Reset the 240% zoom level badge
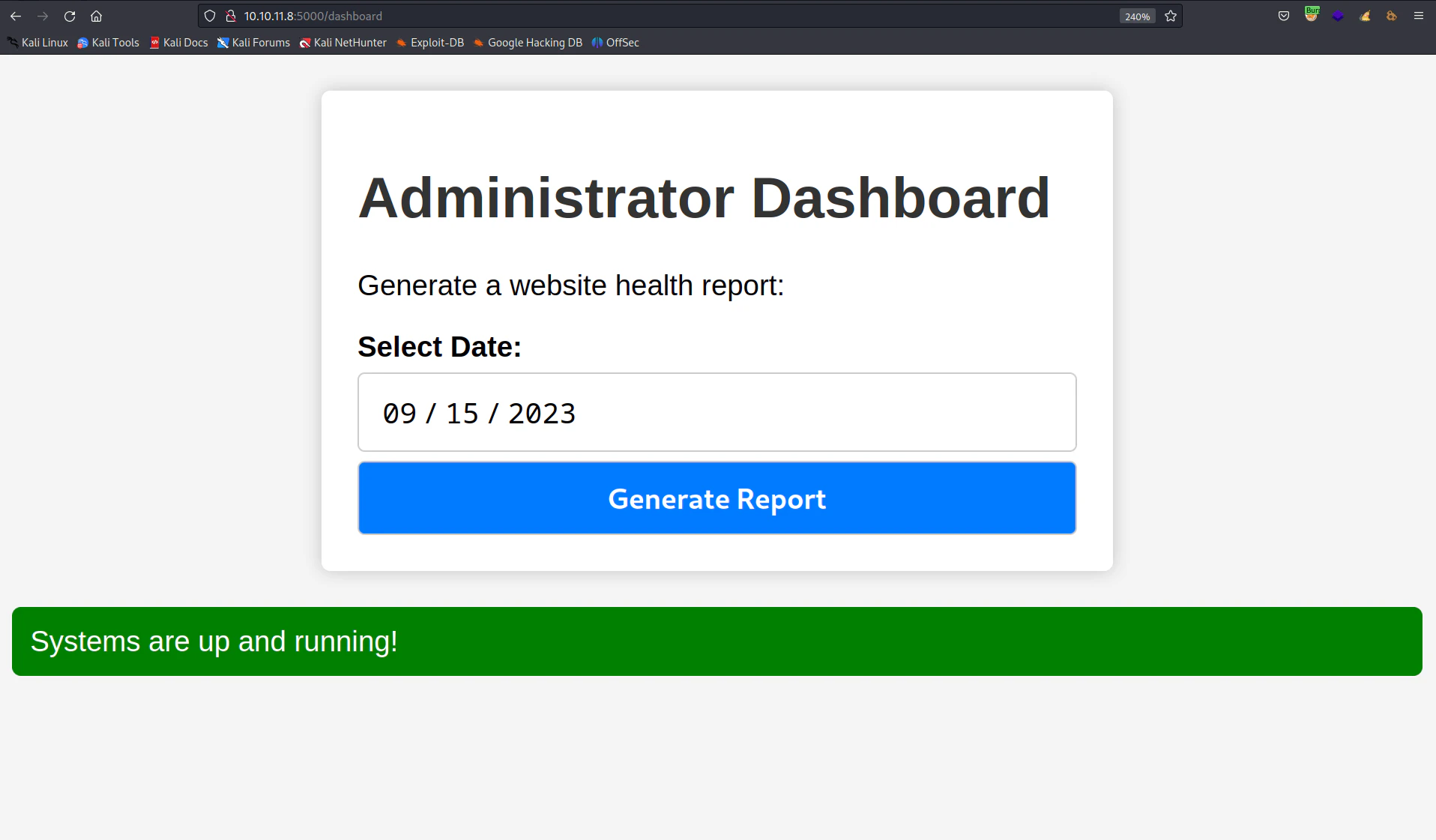Image resolution: width=1436 pixels, height=840 pixels. coord(1137,16)
